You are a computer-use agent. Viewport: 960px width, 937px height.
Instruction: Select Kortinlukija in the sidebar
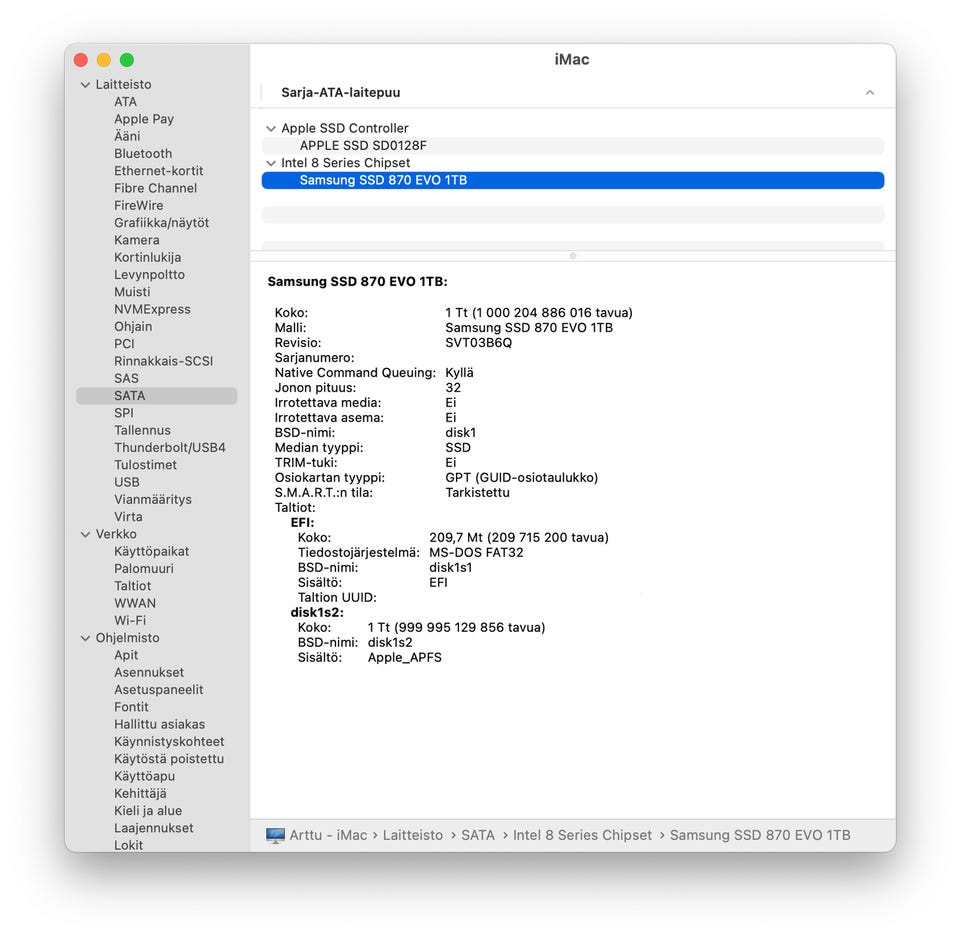[x=148, y=257]
